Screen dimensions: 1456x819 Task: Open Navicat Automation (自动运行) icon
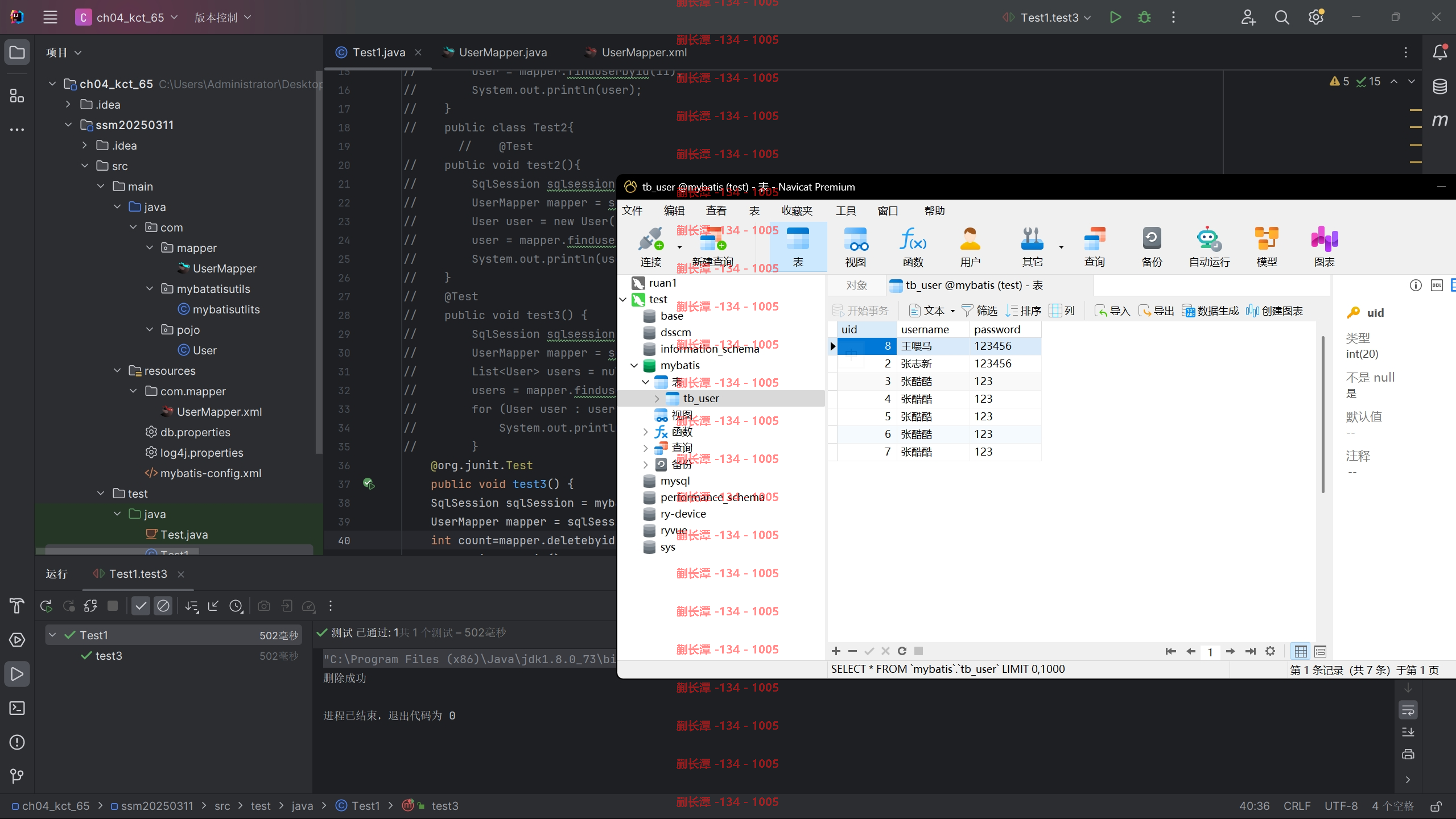[x=1209, y=246]
